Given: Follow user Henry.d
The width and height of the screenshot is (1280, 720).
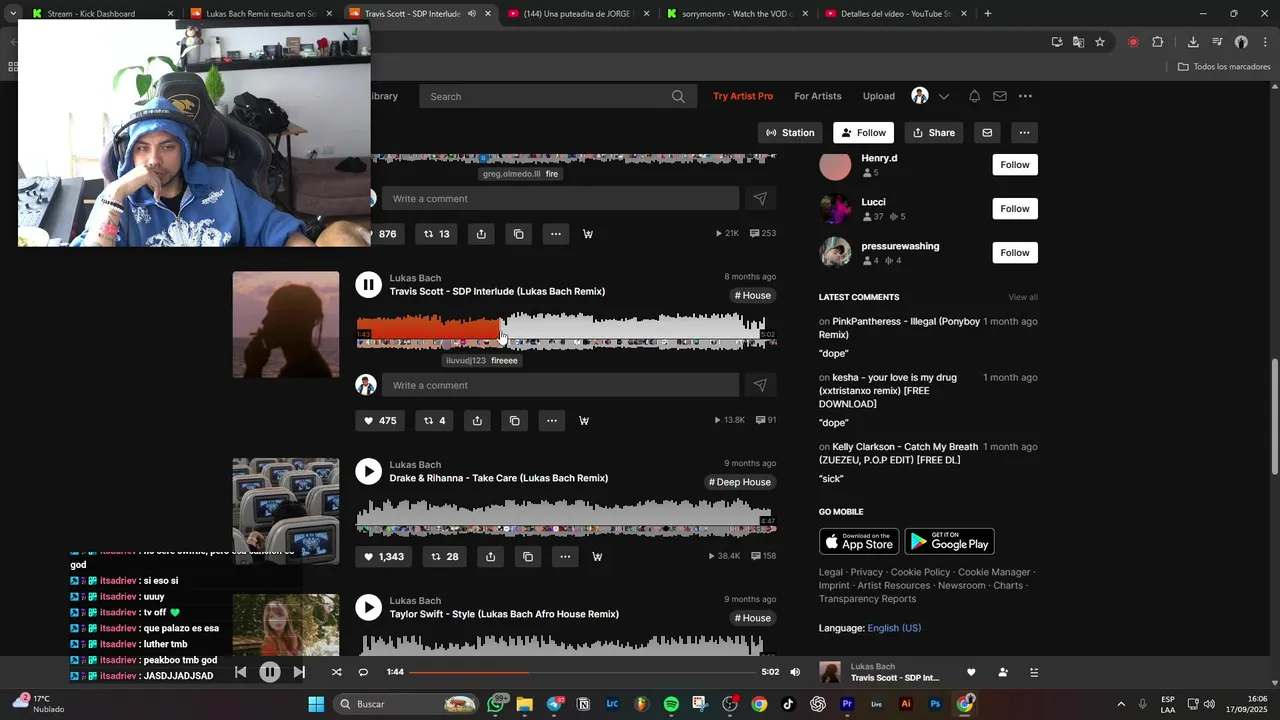Looking at the screenshot, I should [1015, 165].
